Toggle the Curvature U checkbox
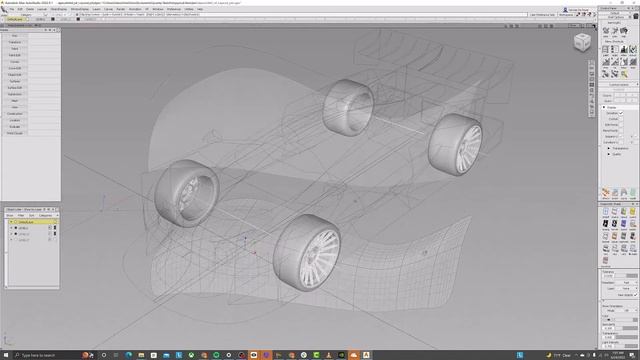640x360 pixels. coord(621,142)
